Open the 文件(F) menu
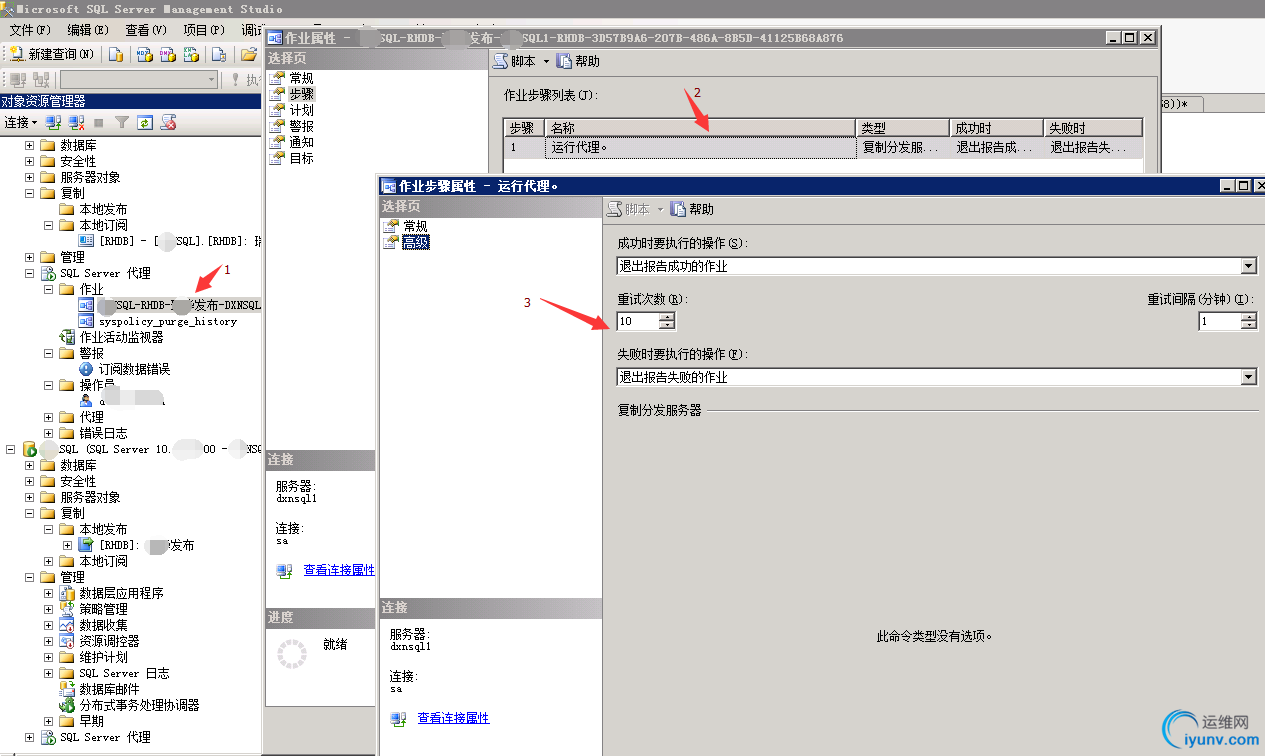 [30, 30]
